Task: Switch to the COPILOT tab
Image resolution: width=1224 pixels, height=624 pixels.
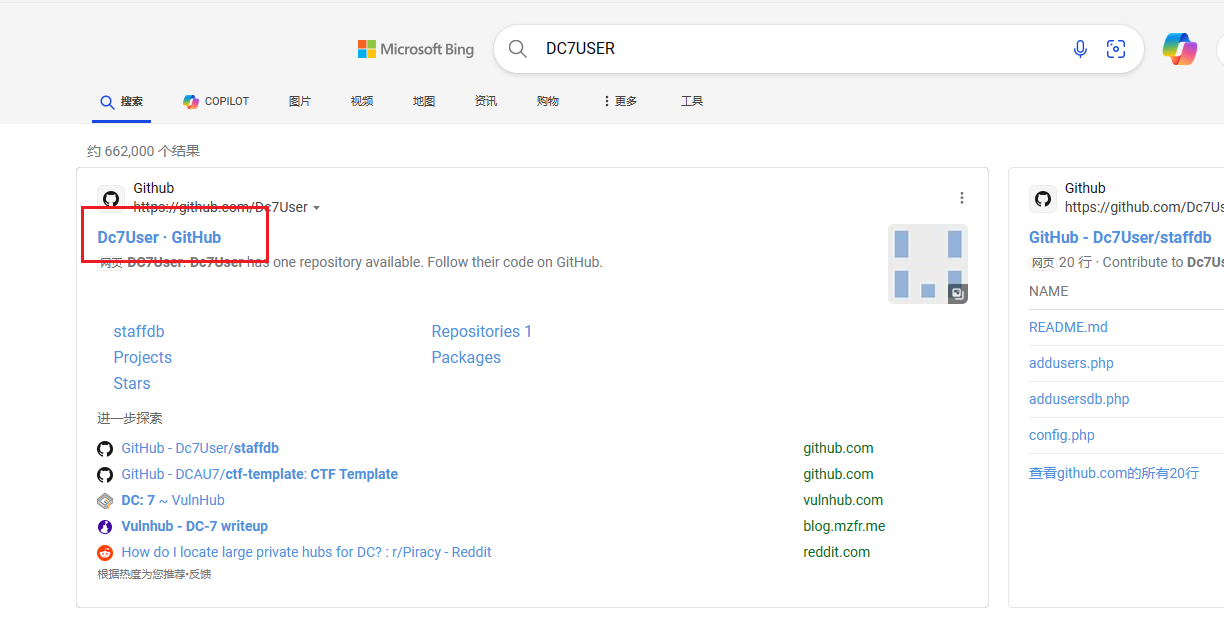Action: 216,101
